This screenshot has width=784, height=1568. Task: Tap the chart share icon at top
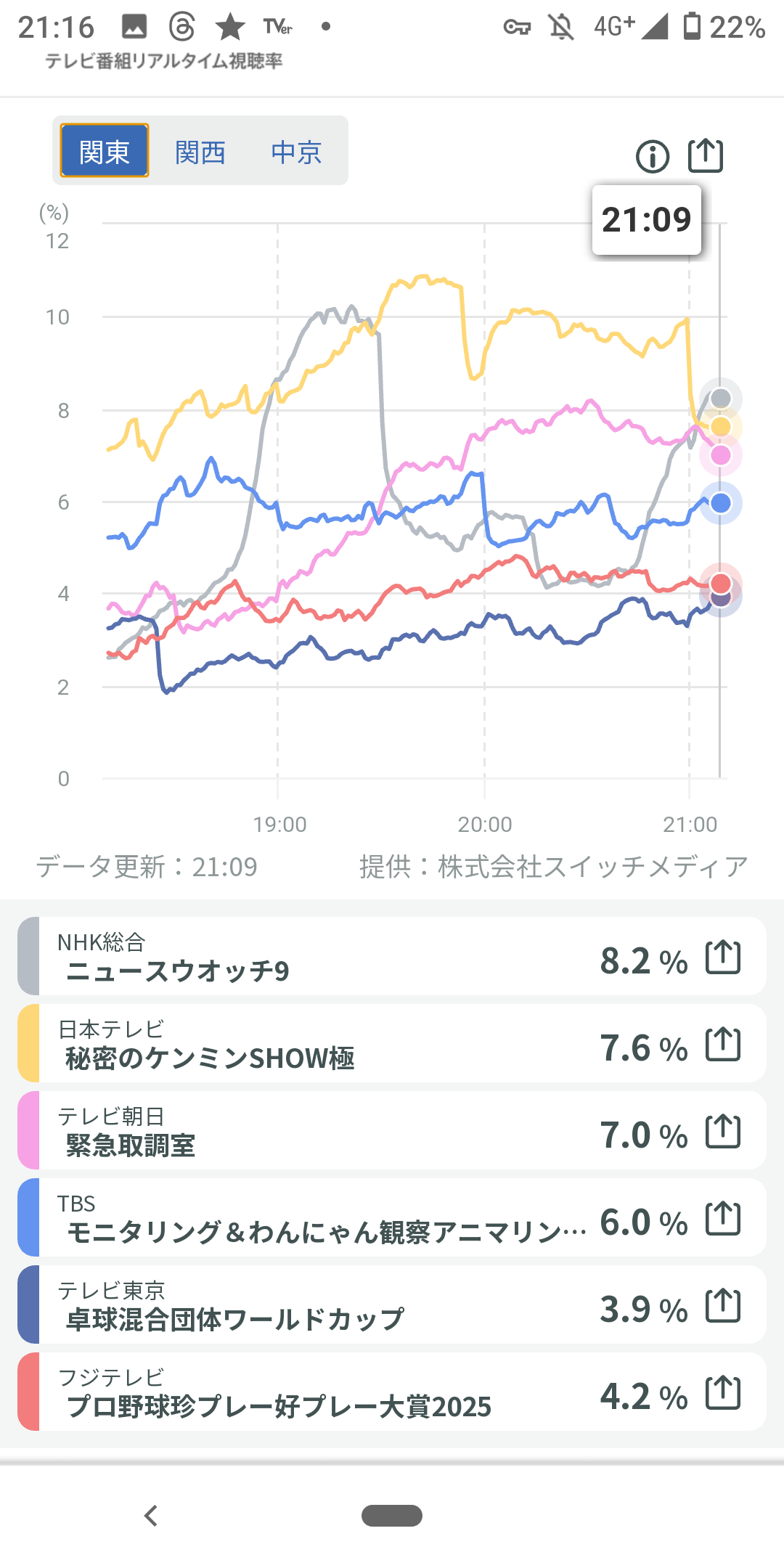[x=706, y=155]
